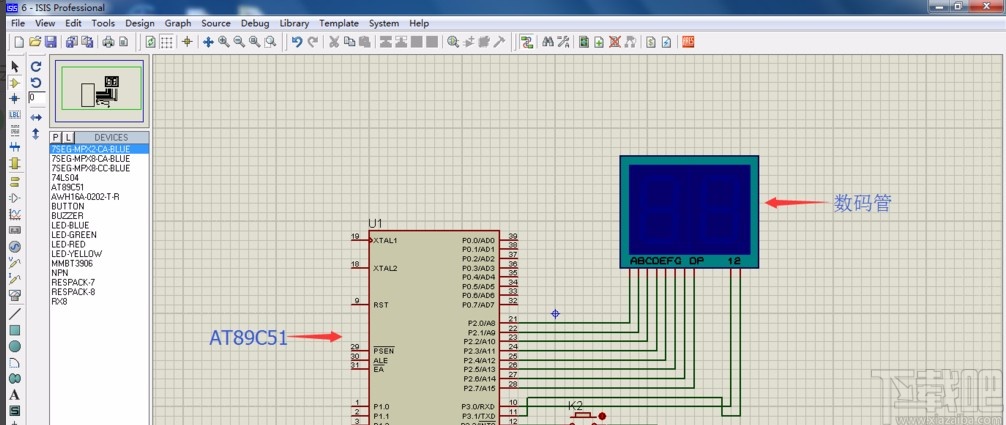Run Electrical Rule Check

667,42
